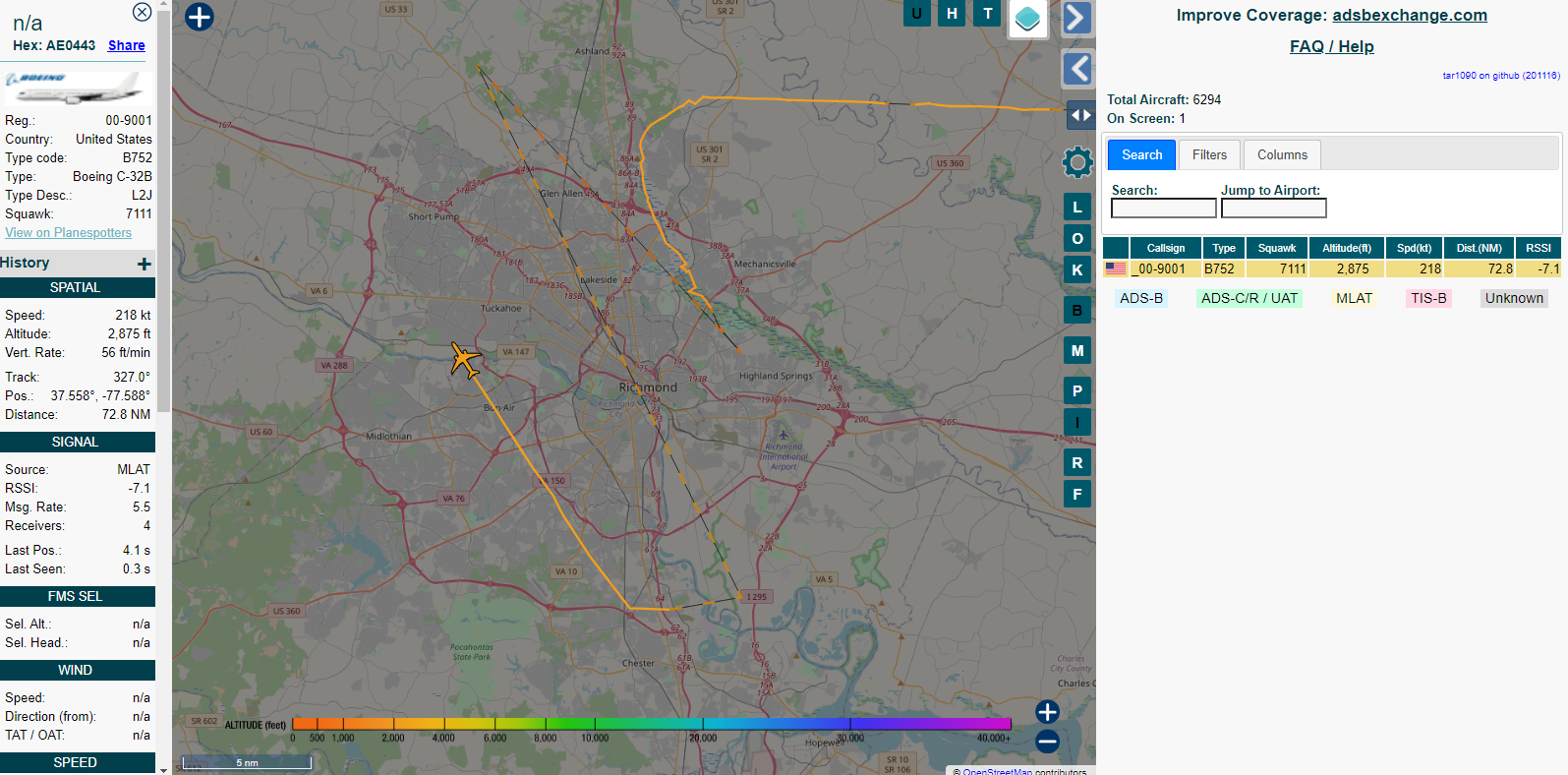Open the Share link
Viewport: 1568px width, 775px height.
coord(126,45)
